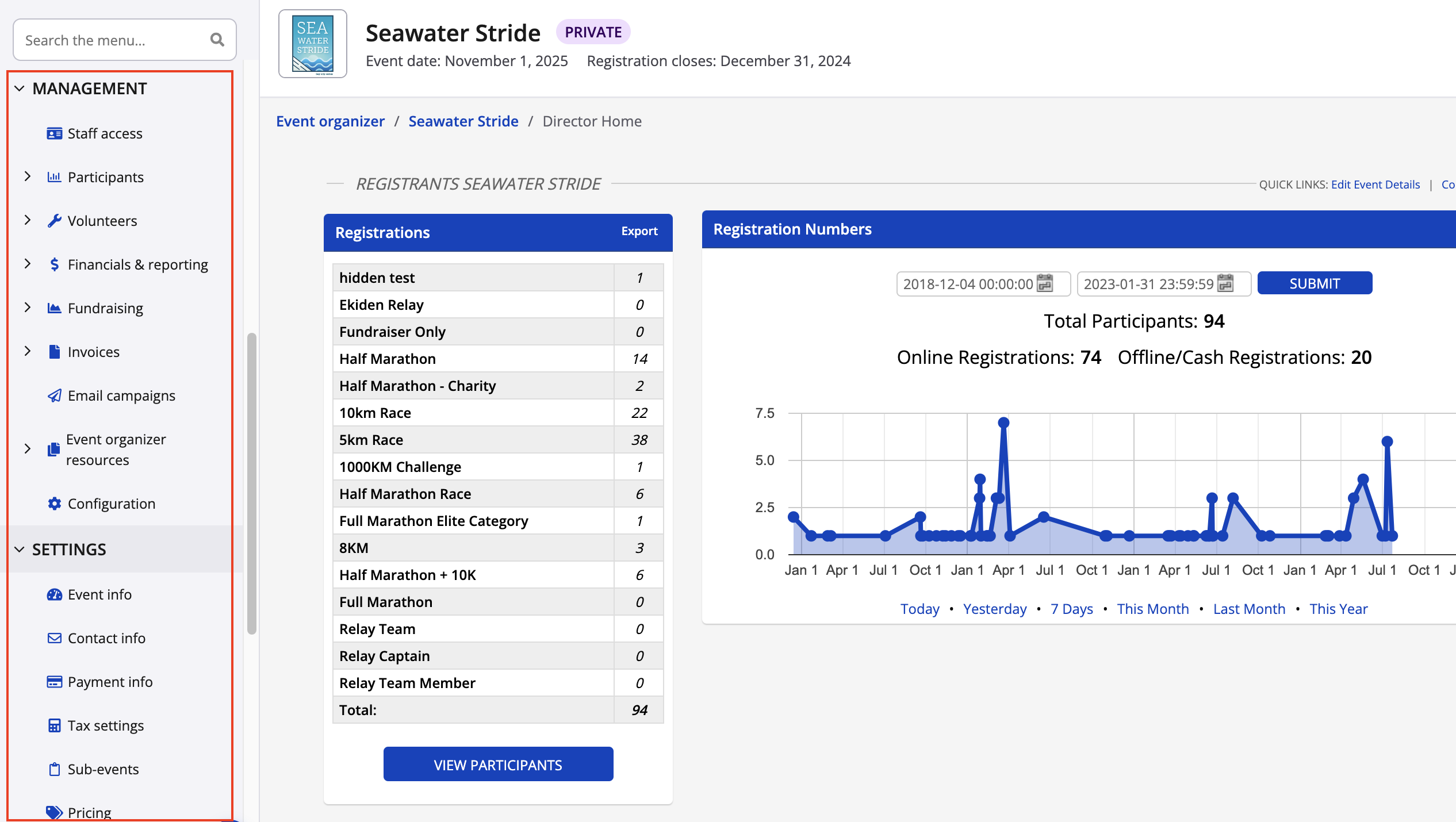Click the search magnifier icon
The width and height of the screenshot is (1456, 822).
pyautogui.click(x=217, y=40)
